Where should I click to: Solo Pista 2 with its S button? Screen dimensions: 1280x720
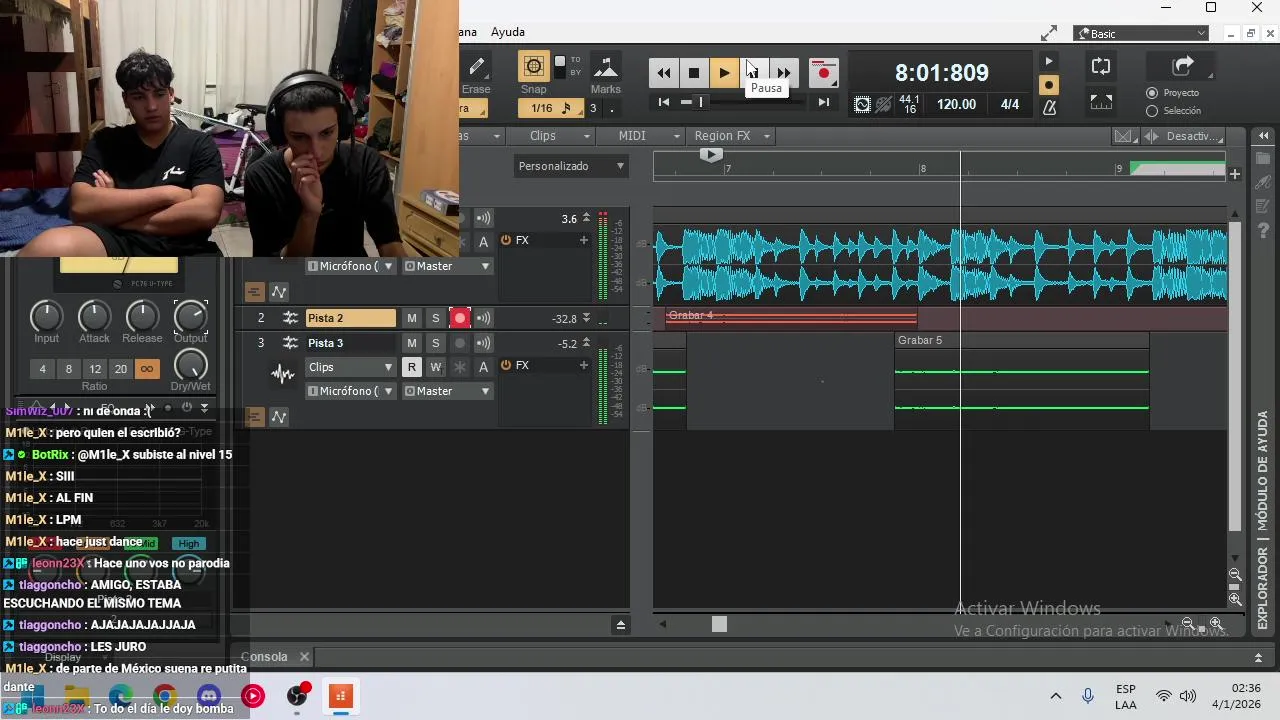[435, 318]
